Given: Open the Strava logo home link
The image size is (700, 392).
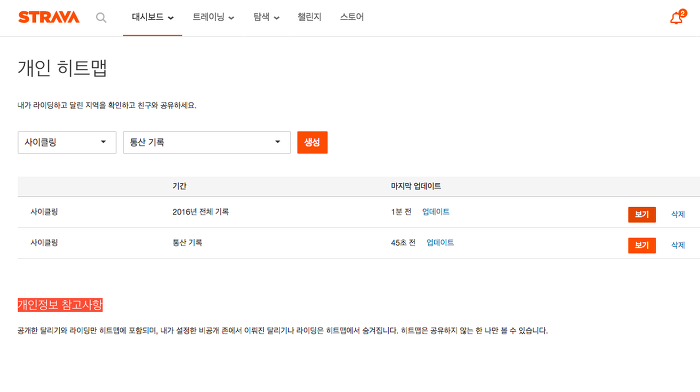Looking at the screenshot, I should click(x=49, y=17).
